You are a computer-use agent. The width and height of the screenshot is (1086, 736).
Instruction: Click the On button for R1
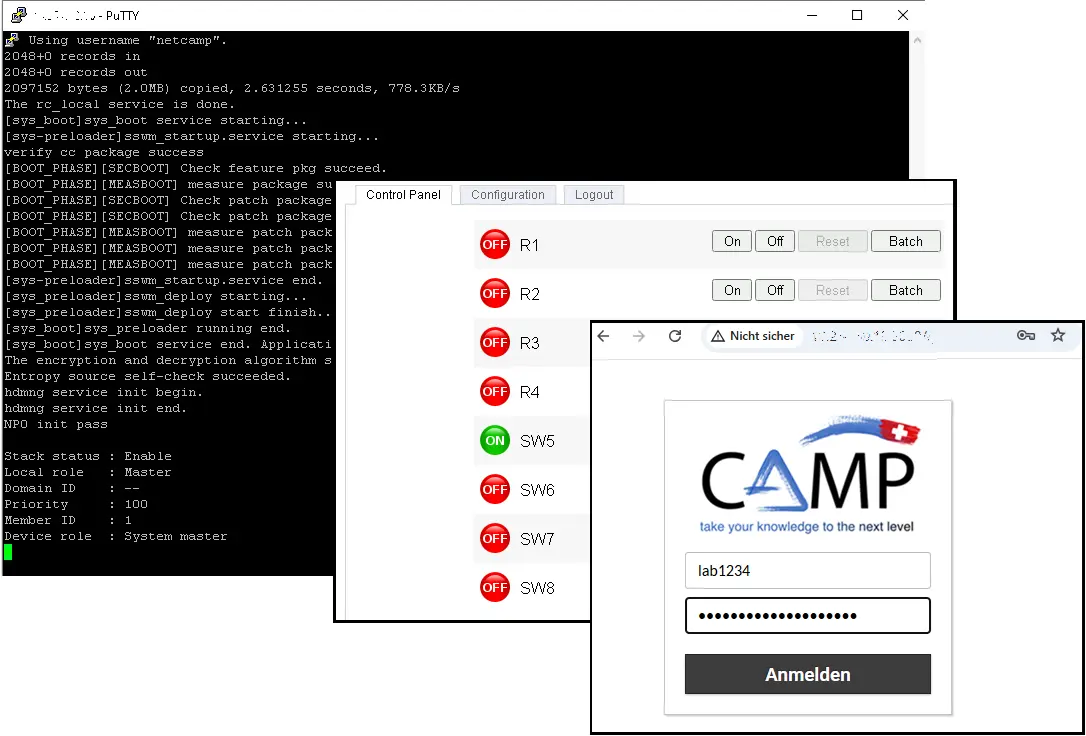click(x=731, y=241)
